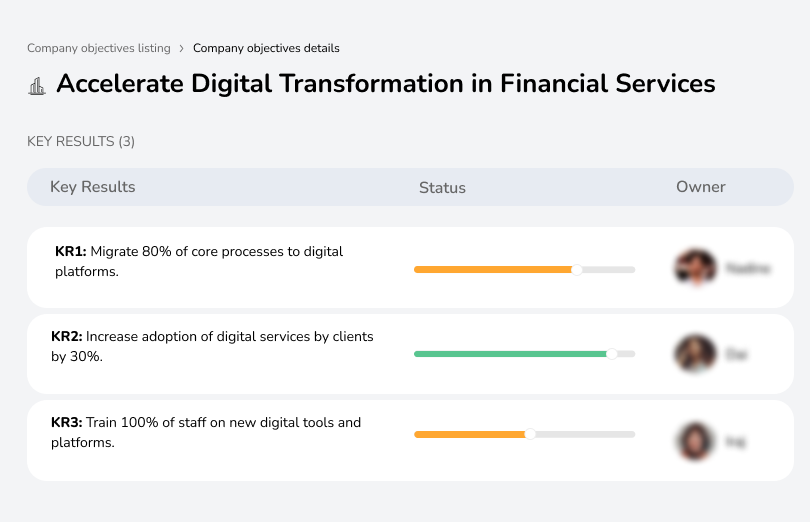Viewport: 810px width, 522px height.
Task: Open Company objectives listing breadcrumb
Action: point(99,48)
